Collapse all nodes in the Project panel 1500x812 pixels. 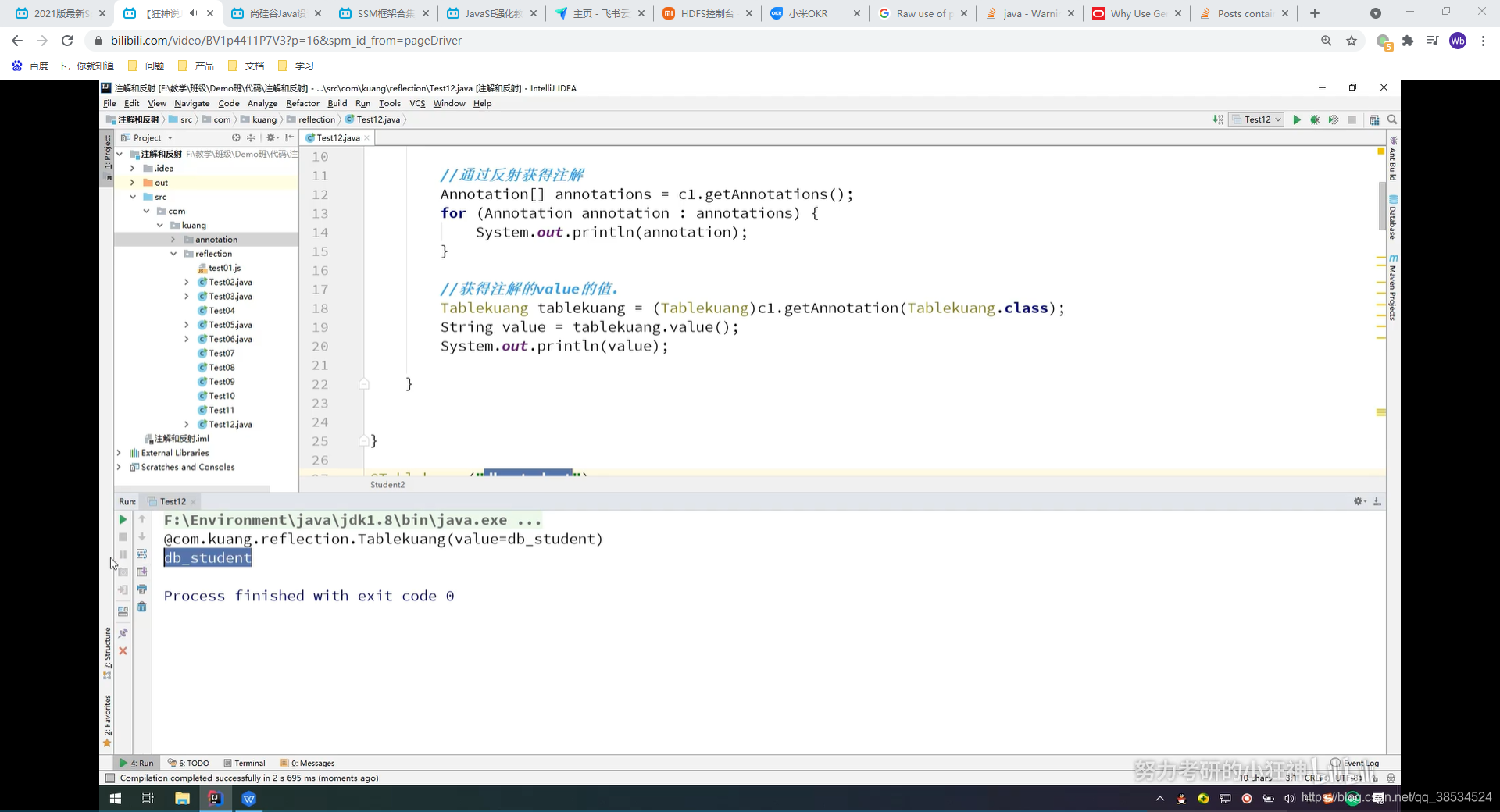point(251,137)
